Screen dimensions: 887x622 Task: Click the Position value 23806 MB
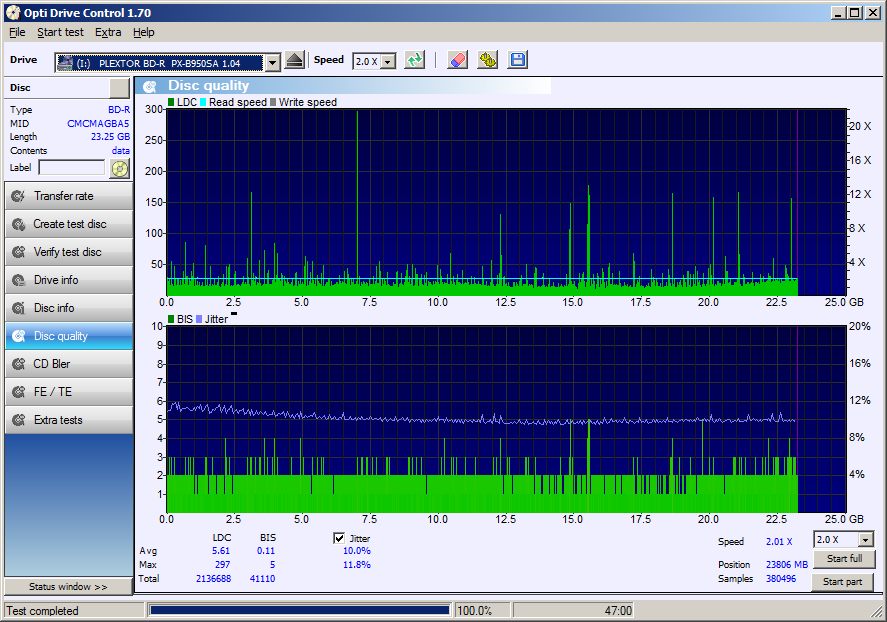[787, 565]
